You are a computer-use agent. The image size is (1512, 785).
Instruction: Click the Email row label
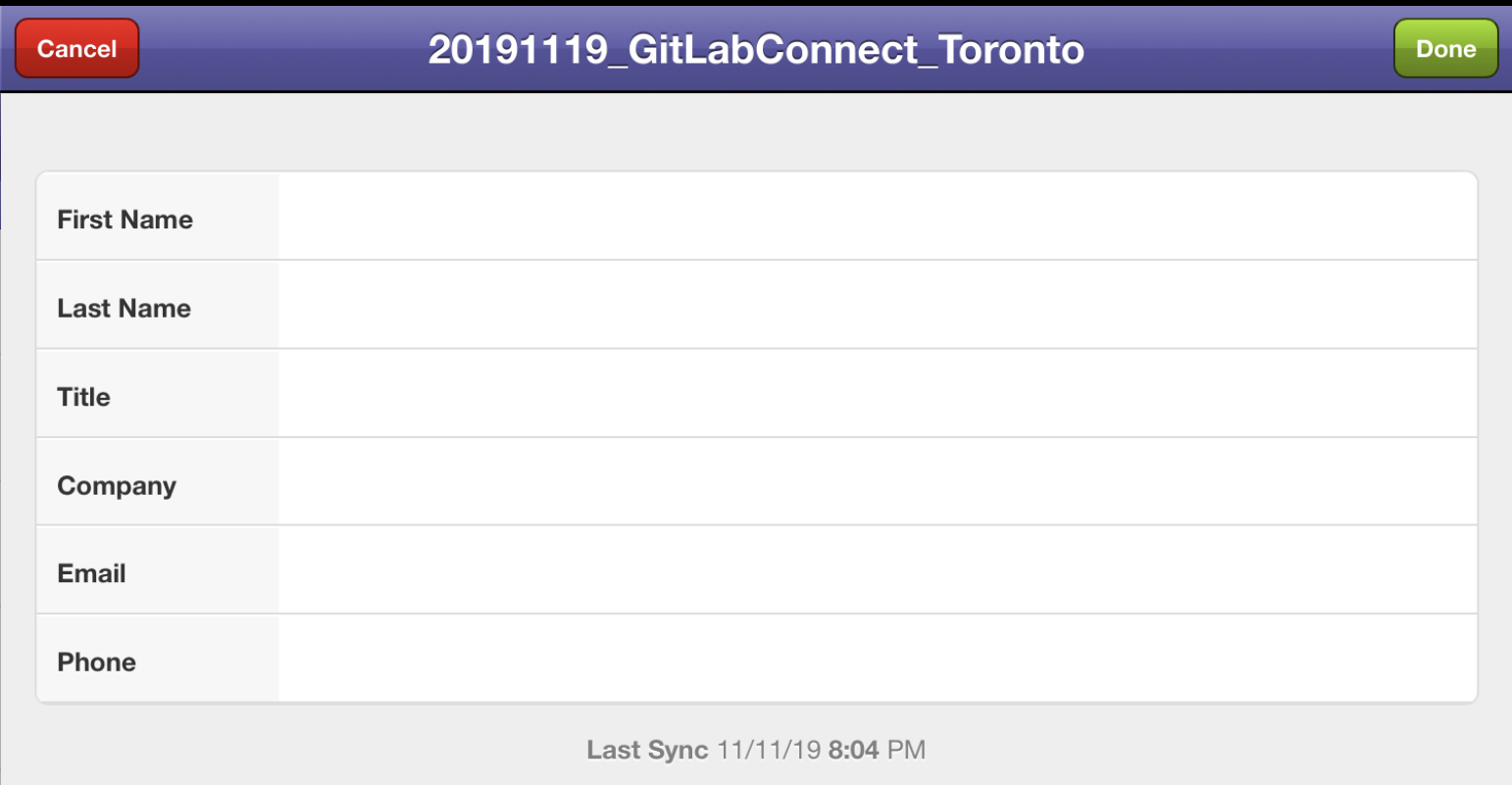91,573
